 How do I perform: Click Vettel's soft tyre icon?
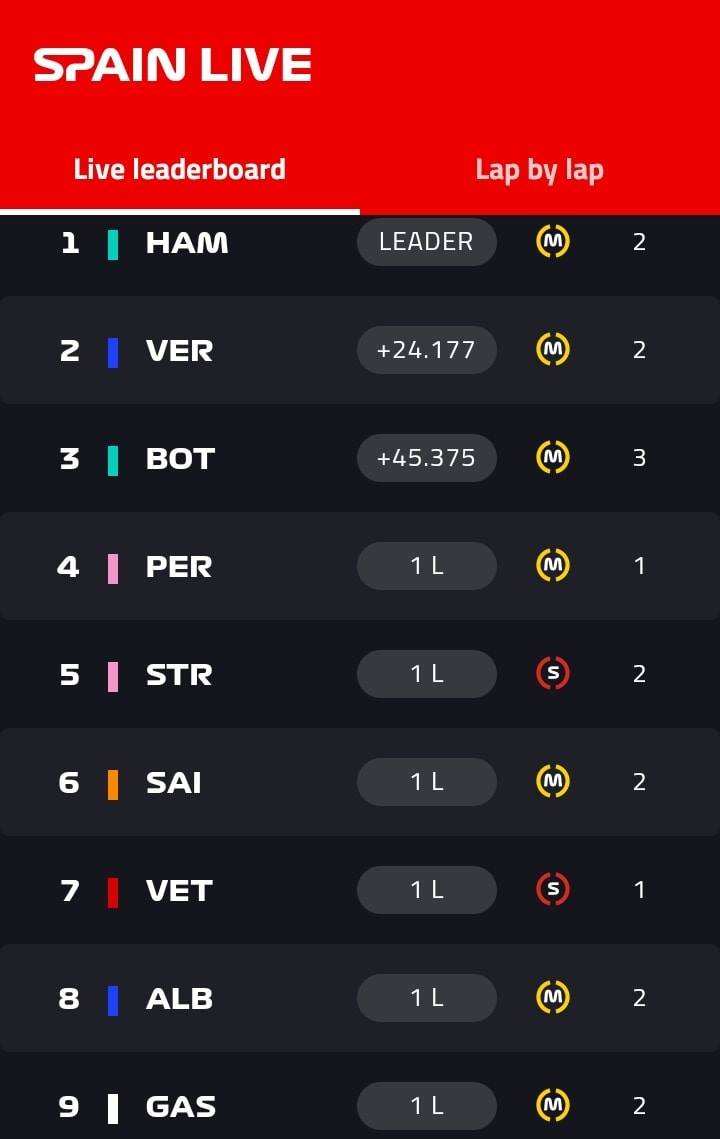pyautogui.click(x=553, y=889)
